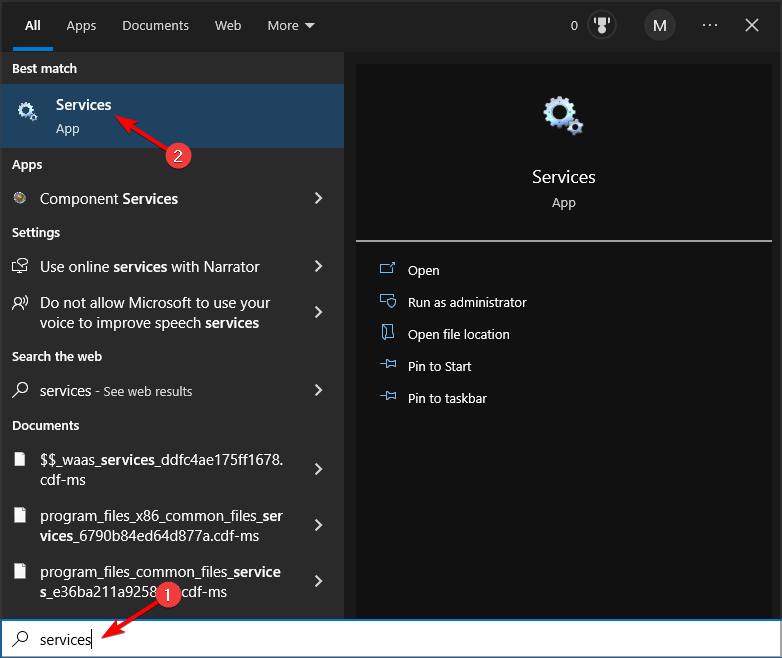Click the Pin to Start pin icon

pos(388,364)
